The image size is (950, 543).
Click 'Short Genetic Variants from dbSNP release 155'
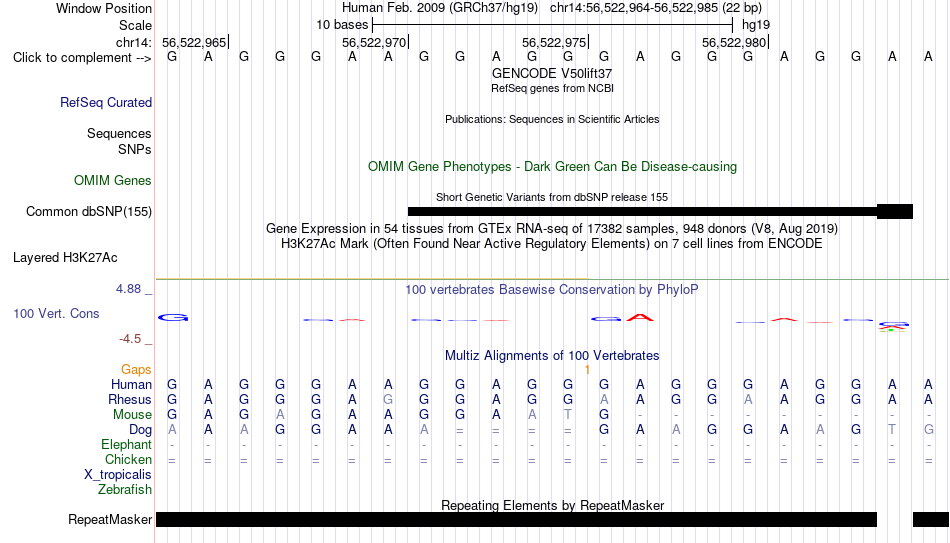point(552,198)
